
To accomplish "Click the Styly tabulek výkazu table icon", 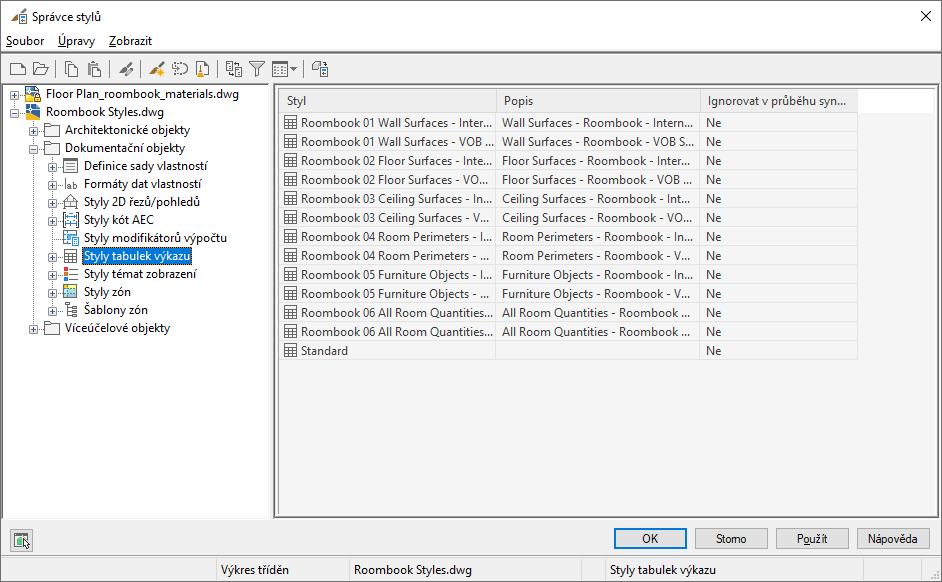I will pyautogui.click(x=70, y=256).
